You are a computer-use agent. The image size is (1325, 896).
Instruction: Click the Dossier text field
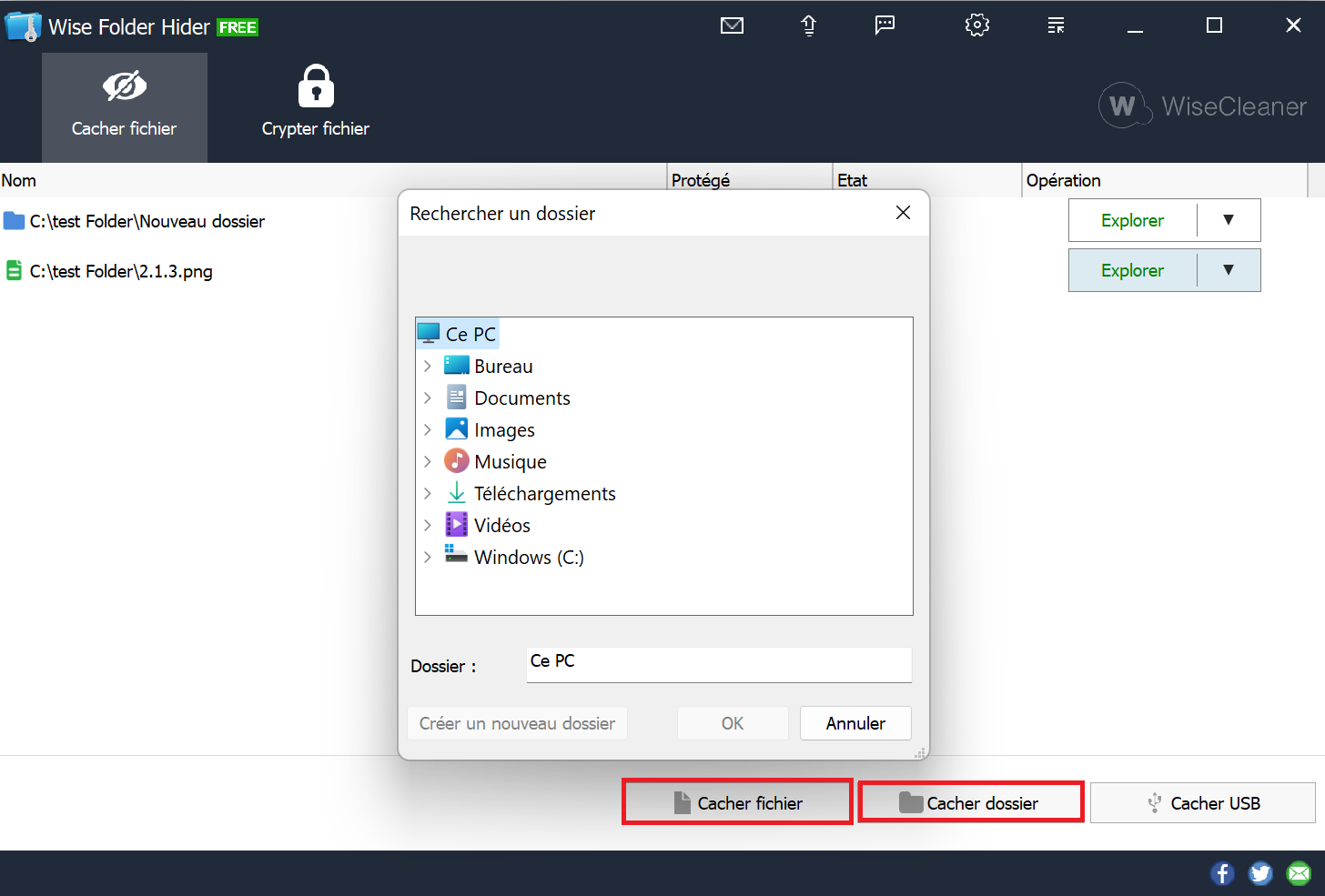719,664
